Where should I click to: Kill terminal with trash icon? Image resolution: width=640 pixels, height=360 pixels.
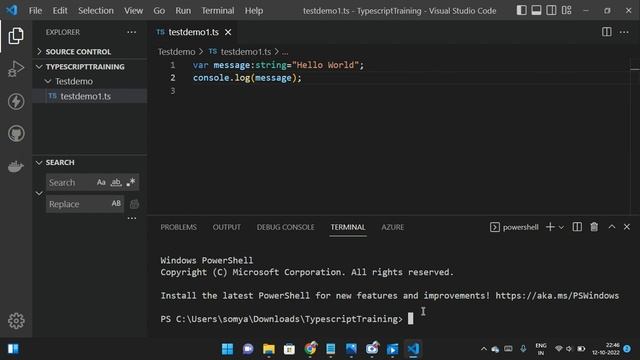coord(594,227)
